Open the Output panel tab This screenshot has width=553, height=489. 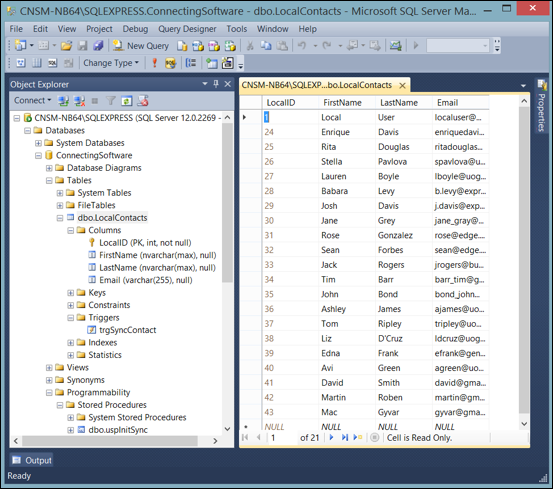point(31,460)
